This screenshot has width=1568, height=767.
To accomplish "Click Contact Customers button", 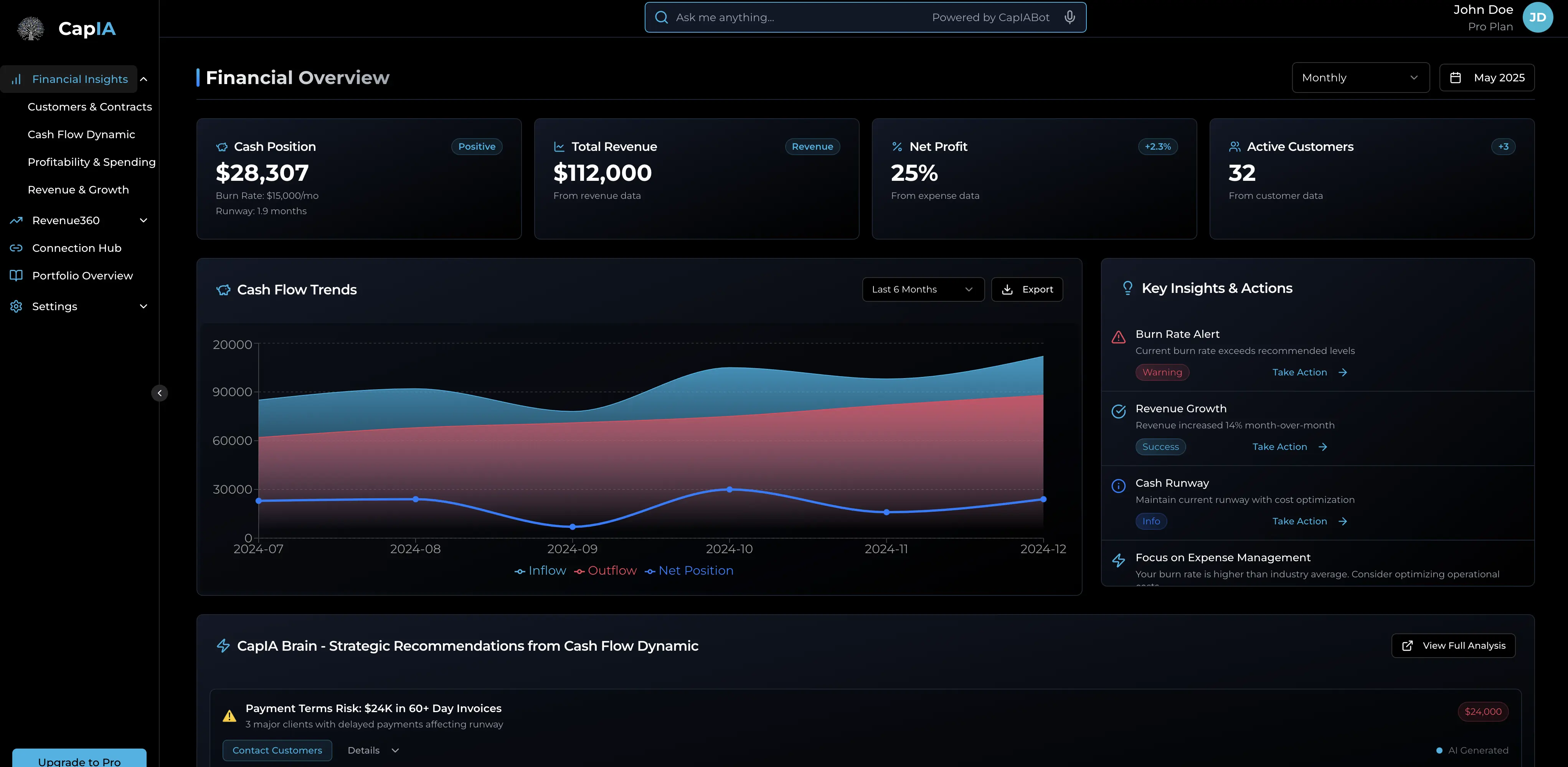I will click(277, 750).
